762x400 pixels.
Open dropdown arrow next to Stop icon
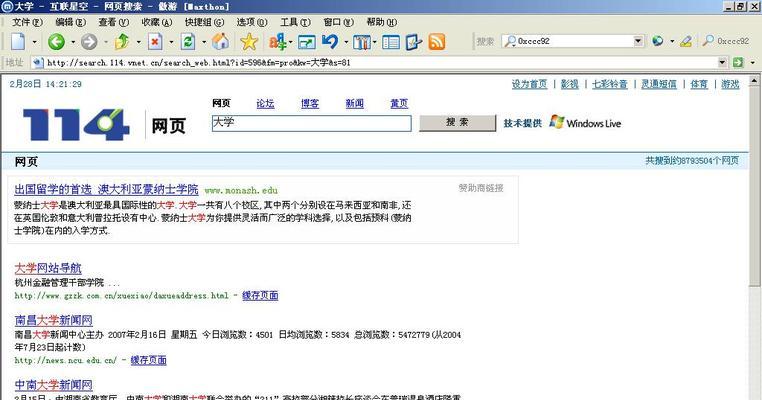(171, 42)
